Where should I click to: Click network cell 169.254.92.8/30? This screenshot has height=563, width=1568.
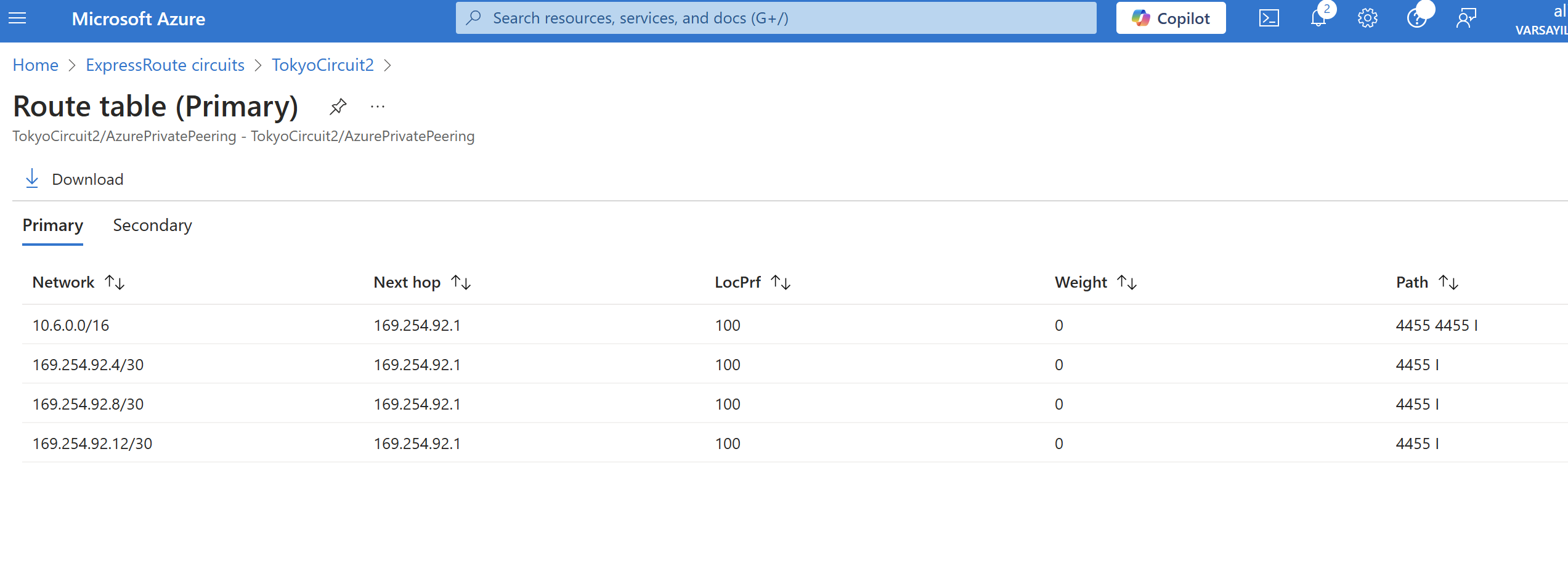tap(88, 404)
